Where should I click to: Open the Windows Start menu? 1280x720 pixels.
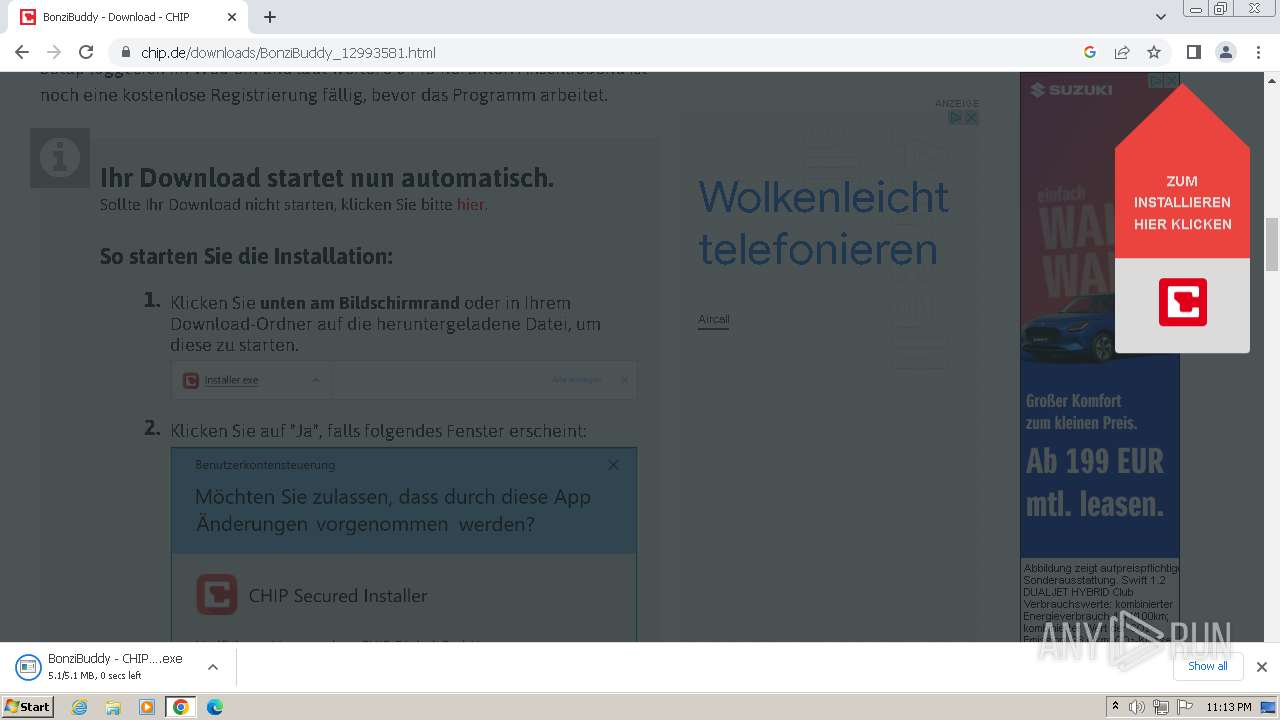point(28,706)
